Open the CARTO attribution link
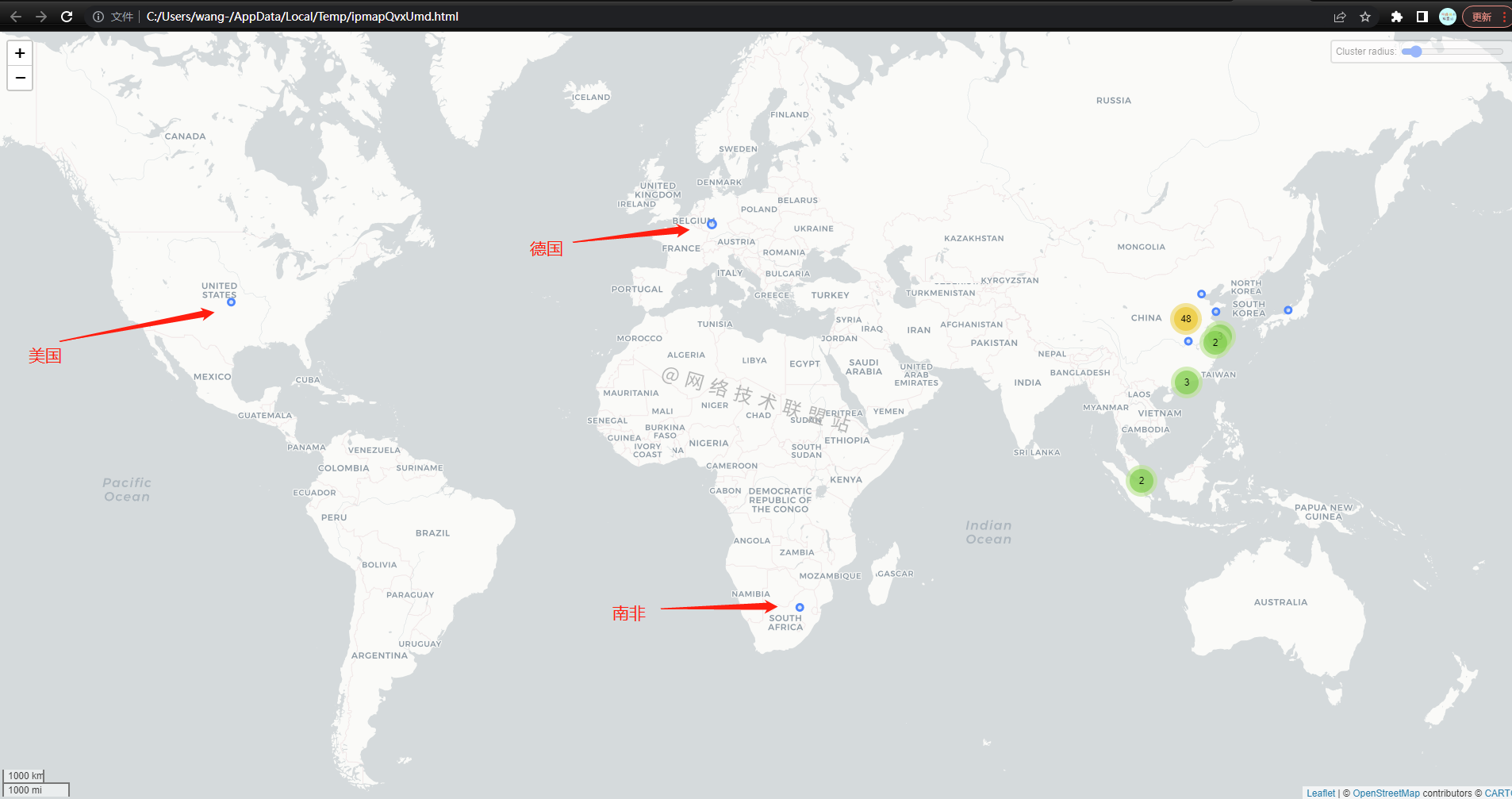 tap(1498, 793)
